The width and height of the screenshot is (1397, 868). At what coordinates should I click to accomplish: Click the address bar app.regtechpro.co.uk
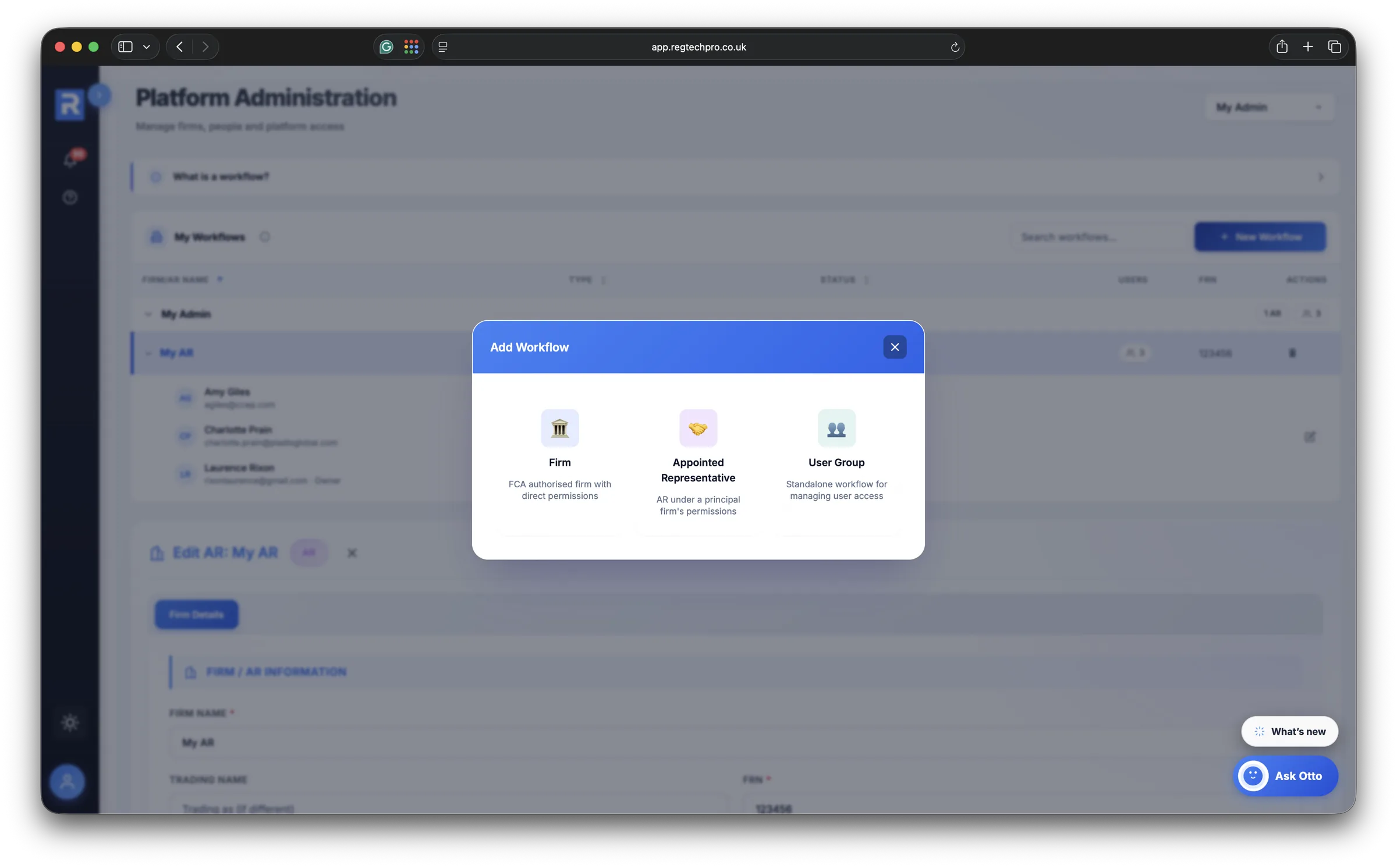[x=698, y=47]
